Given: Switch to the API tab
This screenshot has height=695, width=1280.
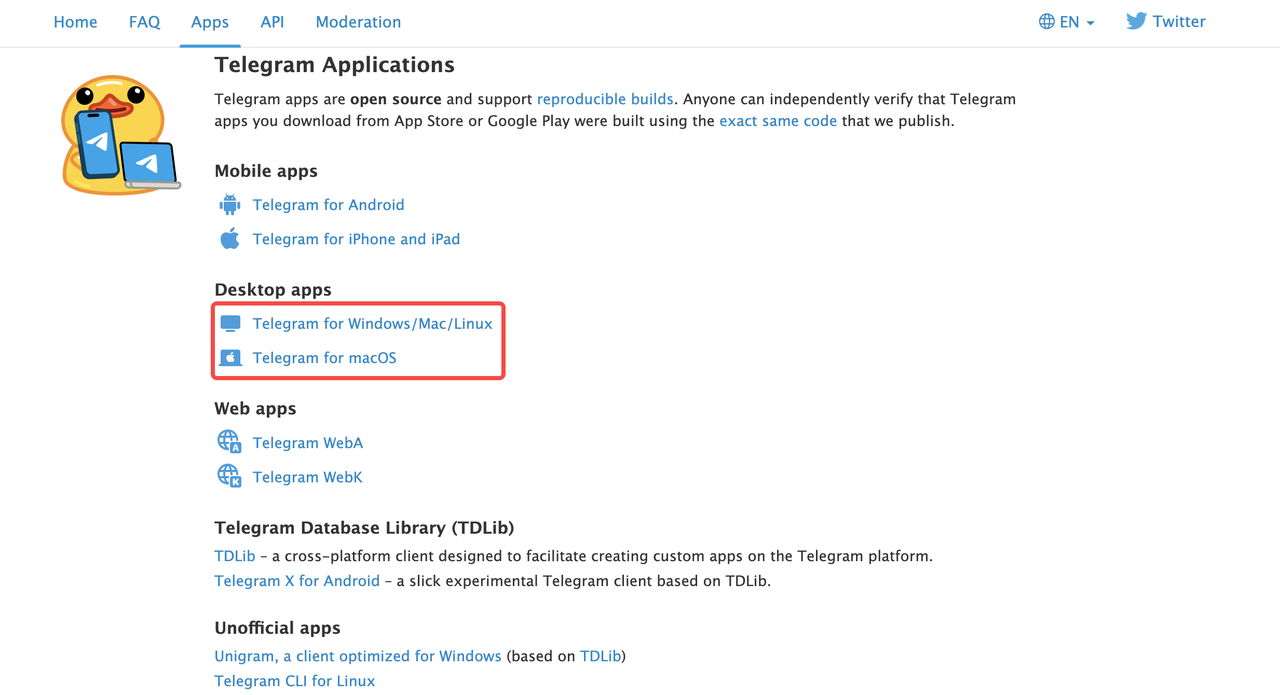Looking at the screenshot, I should [x=272, y=22].
